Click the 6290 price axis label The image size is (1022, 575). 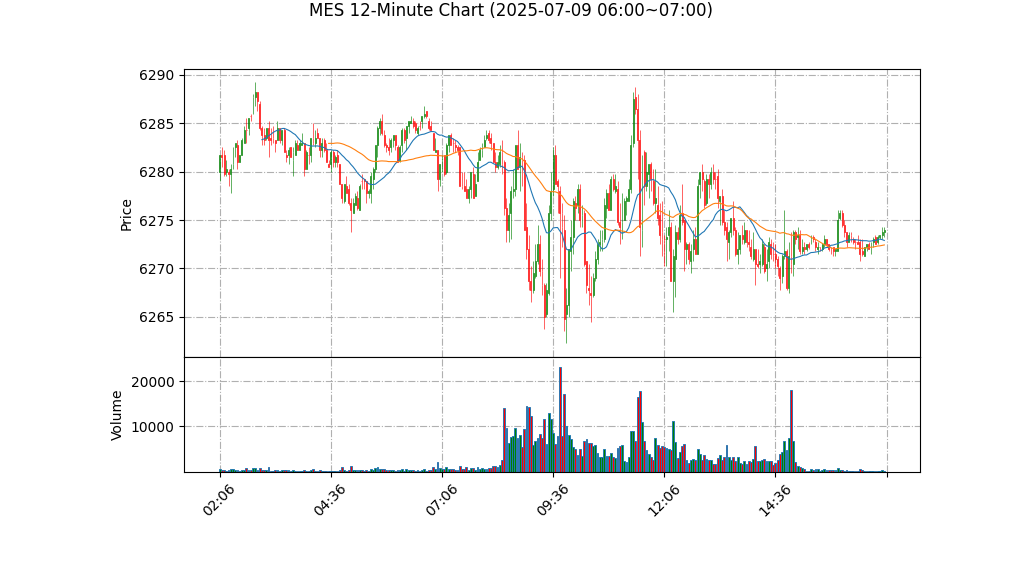pos(157,76)
